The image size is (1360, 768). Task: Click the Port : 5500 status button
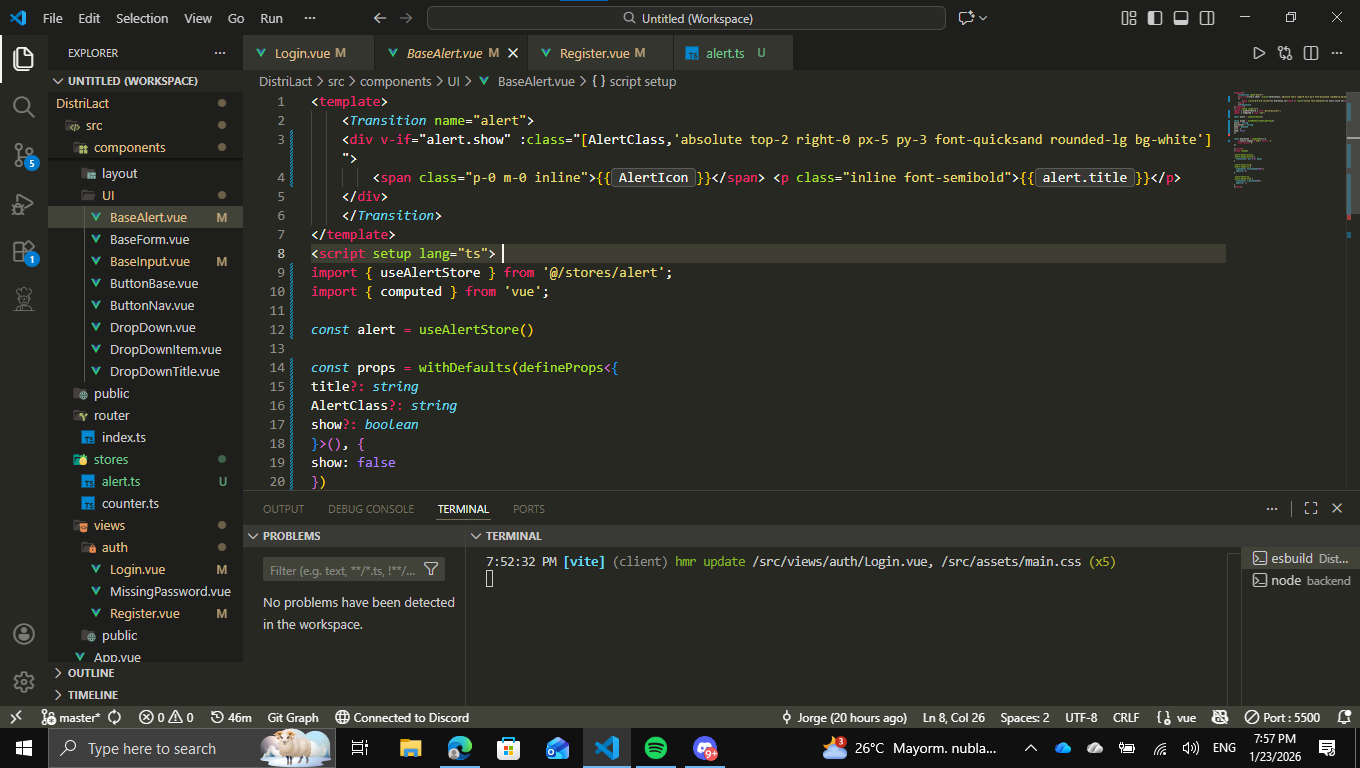[1281, 717]
